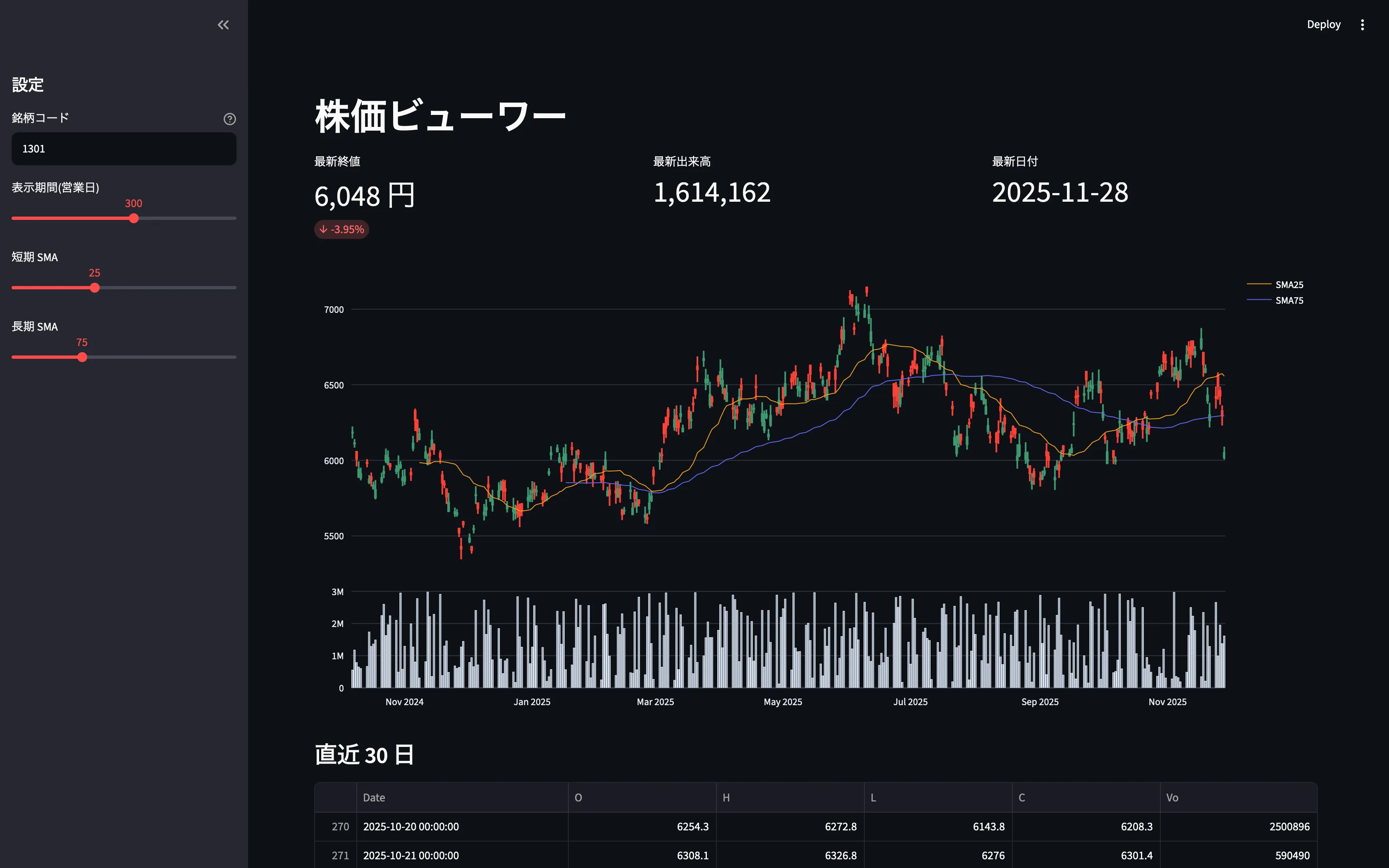Click the 最新出来高 metric label
Viewport: 1389px width, 868px height.
click(682, 161)
